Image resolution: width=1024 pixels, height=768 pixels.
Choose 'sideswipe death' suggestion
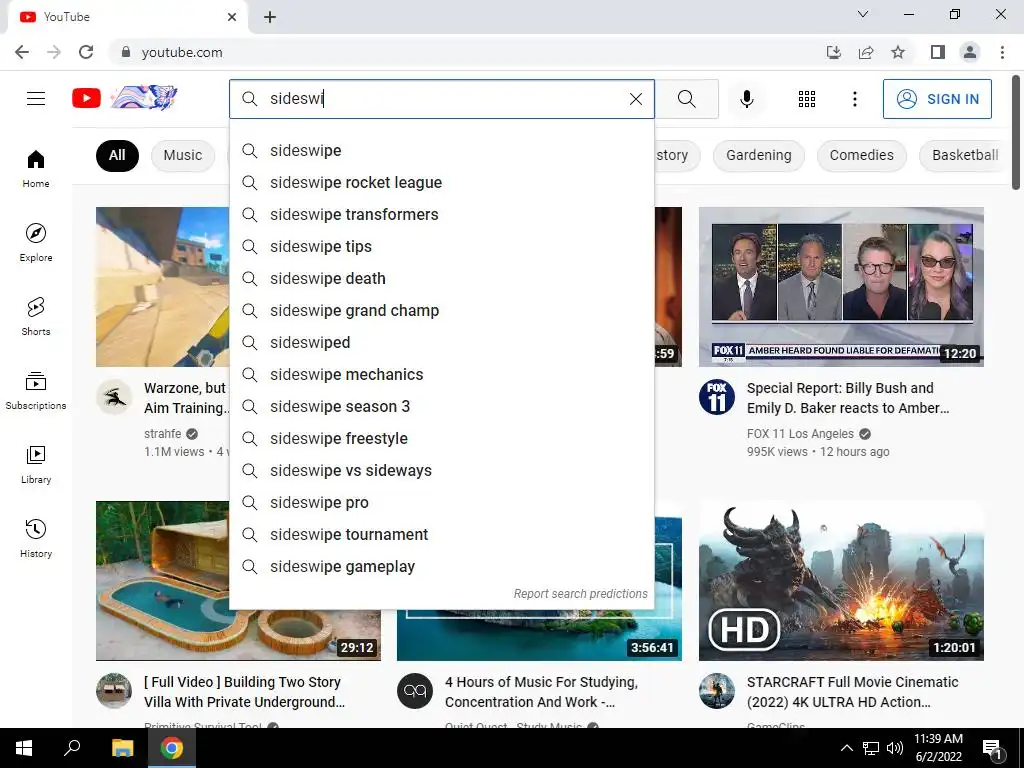[441, 278]
